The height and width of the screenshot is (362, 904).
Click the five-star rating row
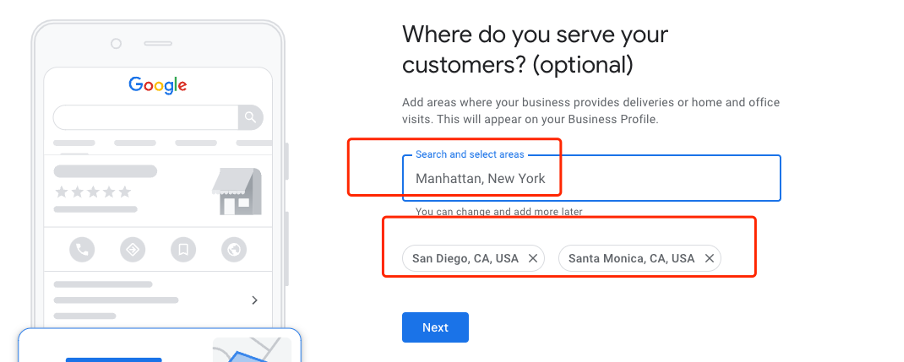[92, 192]
